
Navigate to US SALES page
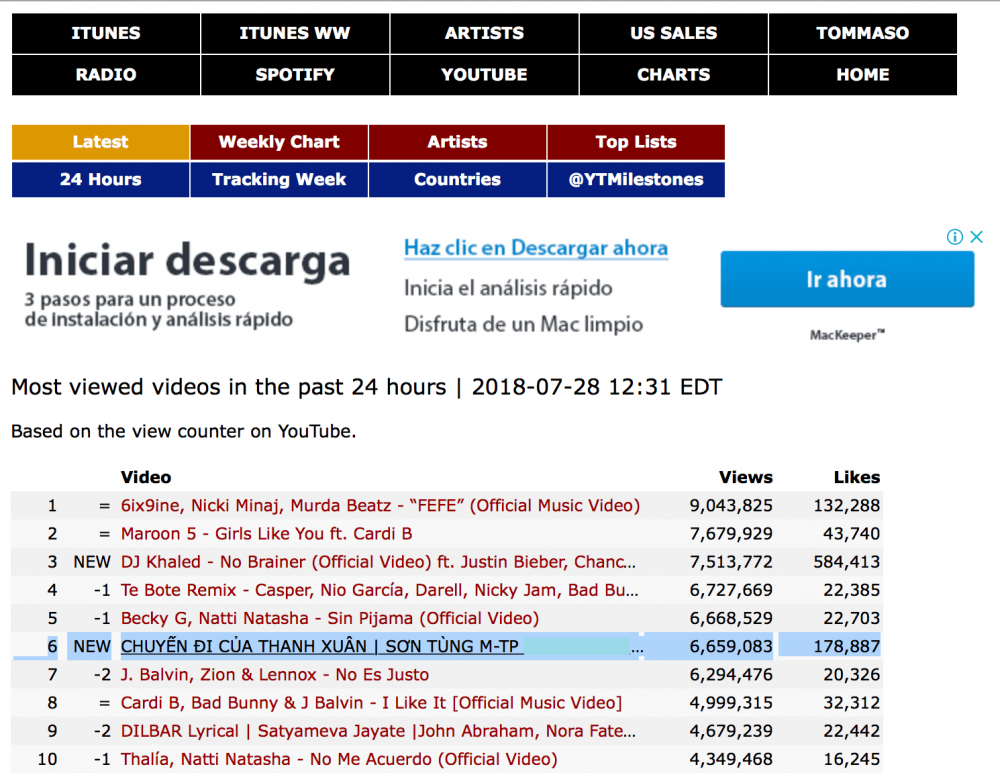(673, 33)
